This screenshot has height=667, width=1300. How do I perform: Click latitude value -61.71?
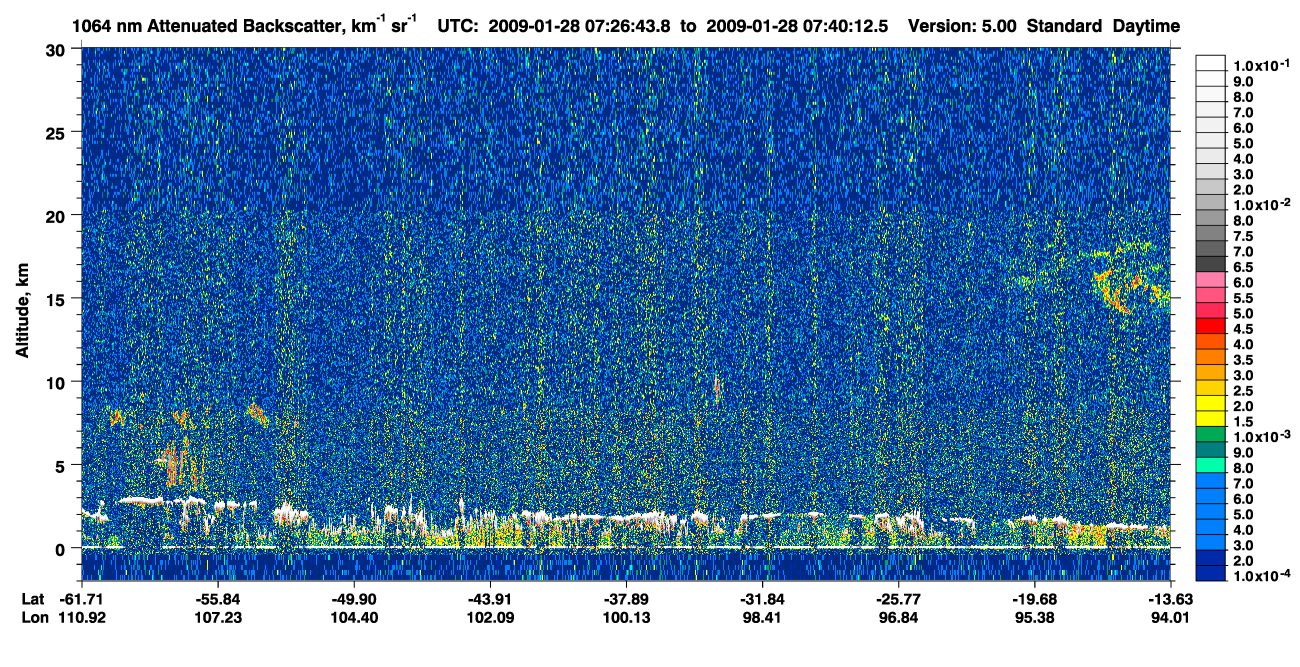coord(83,598)
